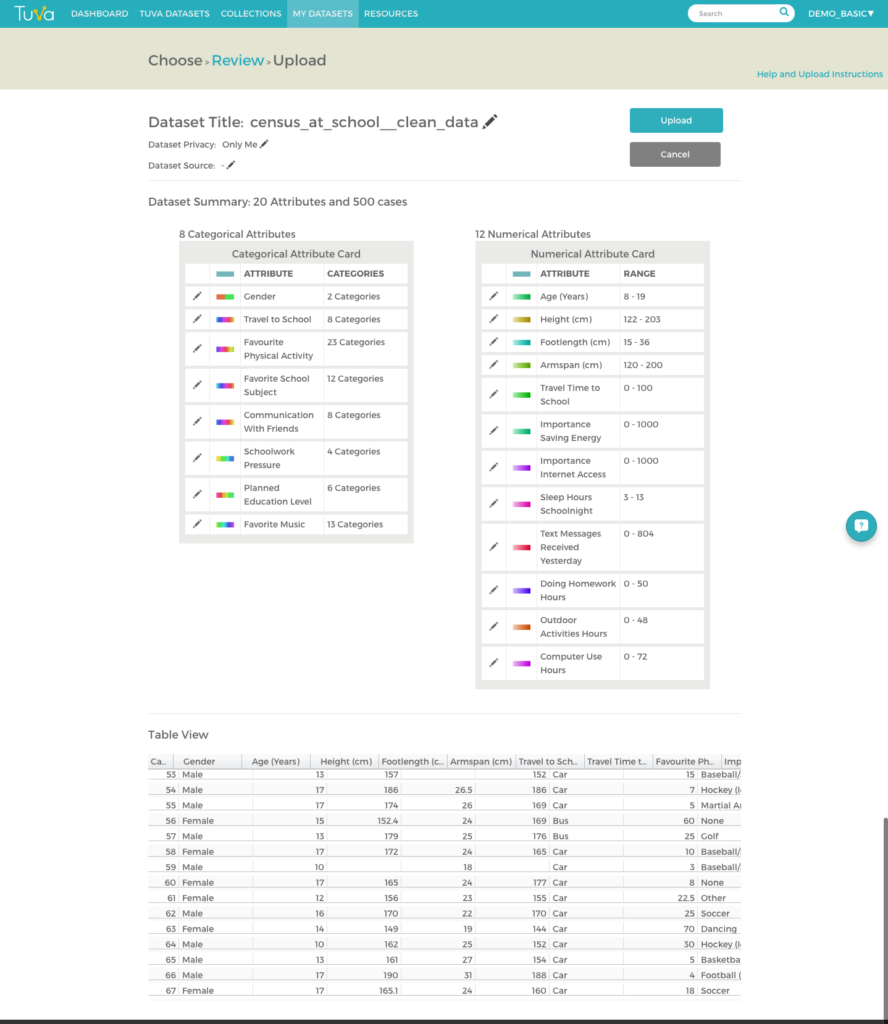Edit the Gender attribute pencil icon
This screenshot has width=888, height=1024.
click(197, 296)
